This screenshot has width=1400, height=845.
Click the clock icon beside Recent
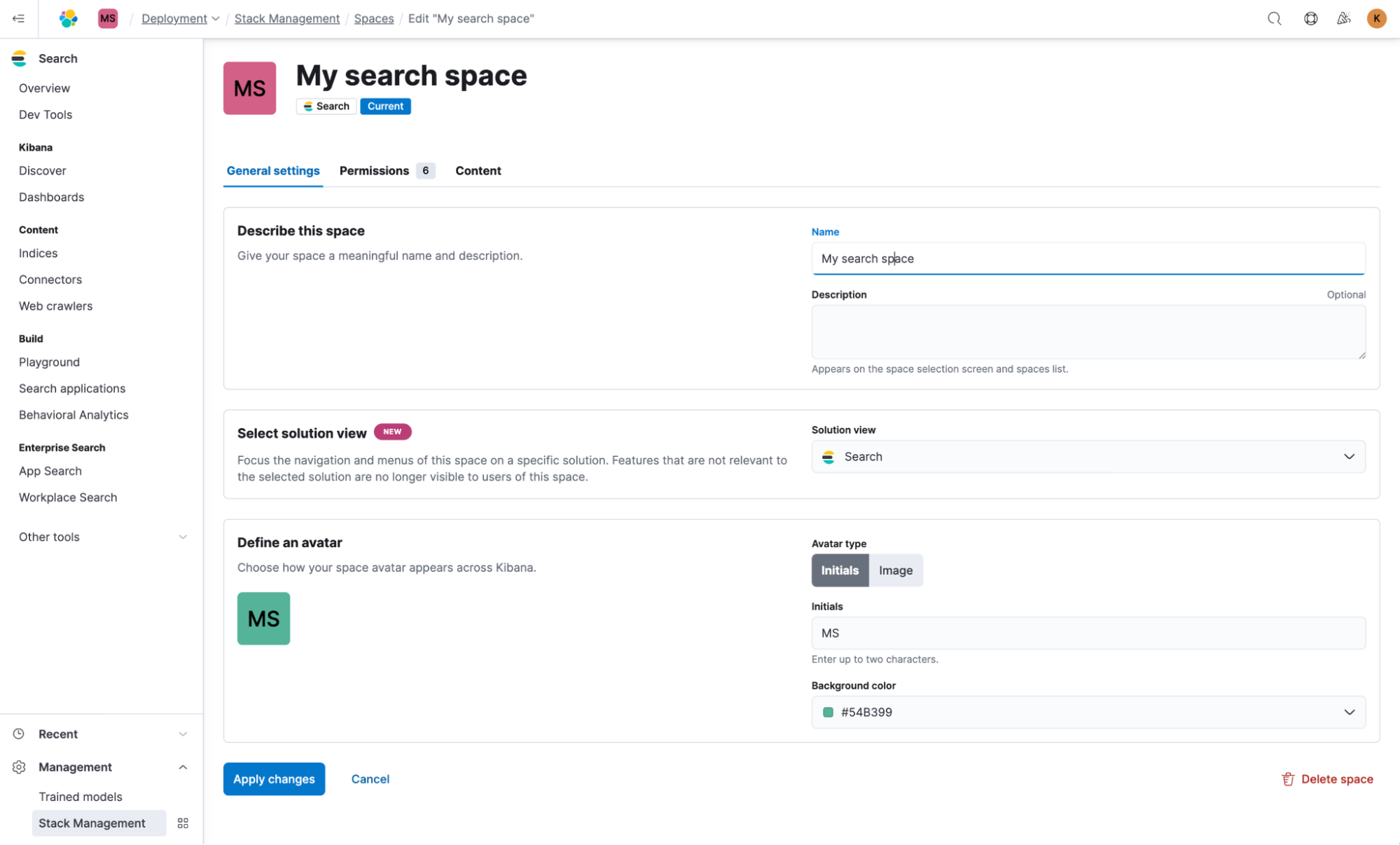tap(19, 734)
